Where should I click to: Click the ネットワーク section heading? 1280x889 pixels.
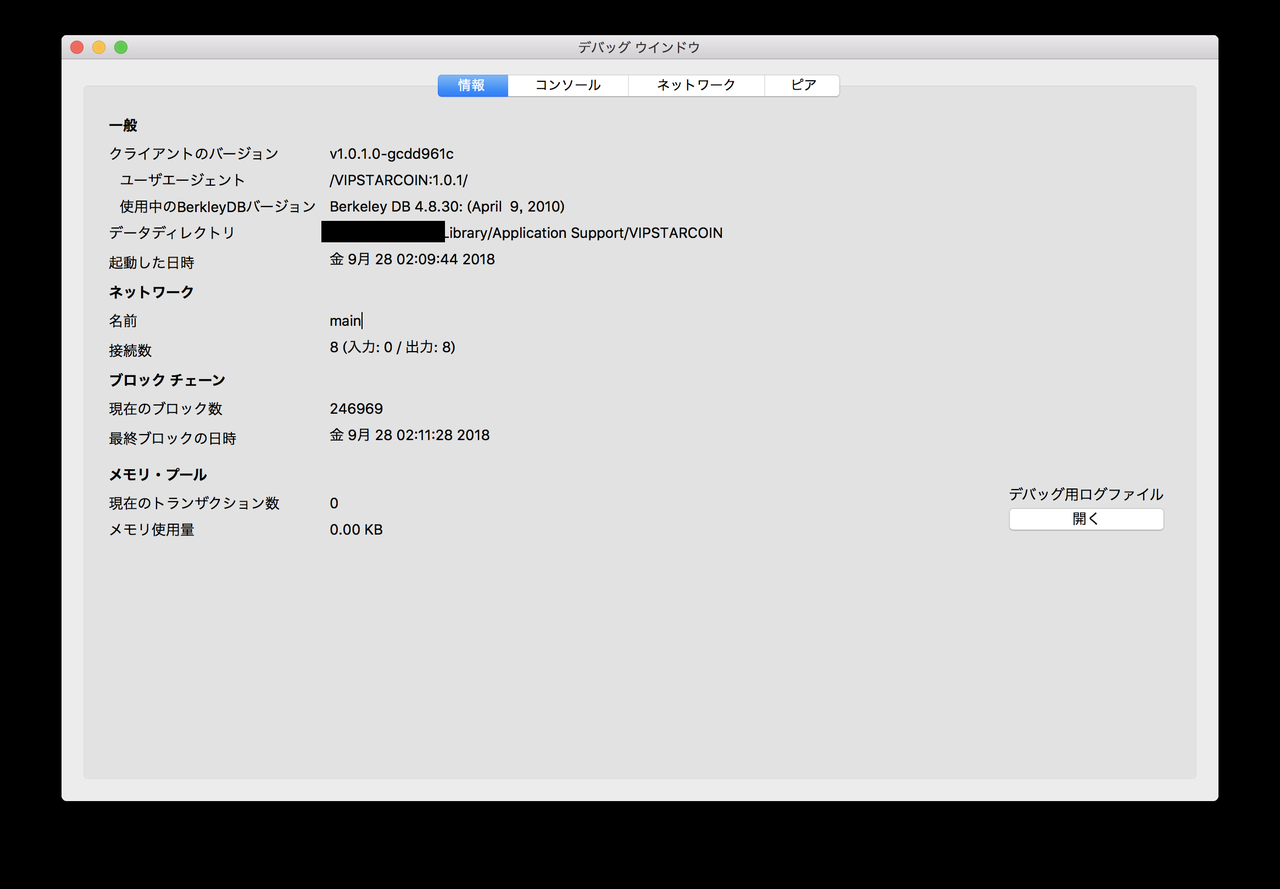pos(151,292)
